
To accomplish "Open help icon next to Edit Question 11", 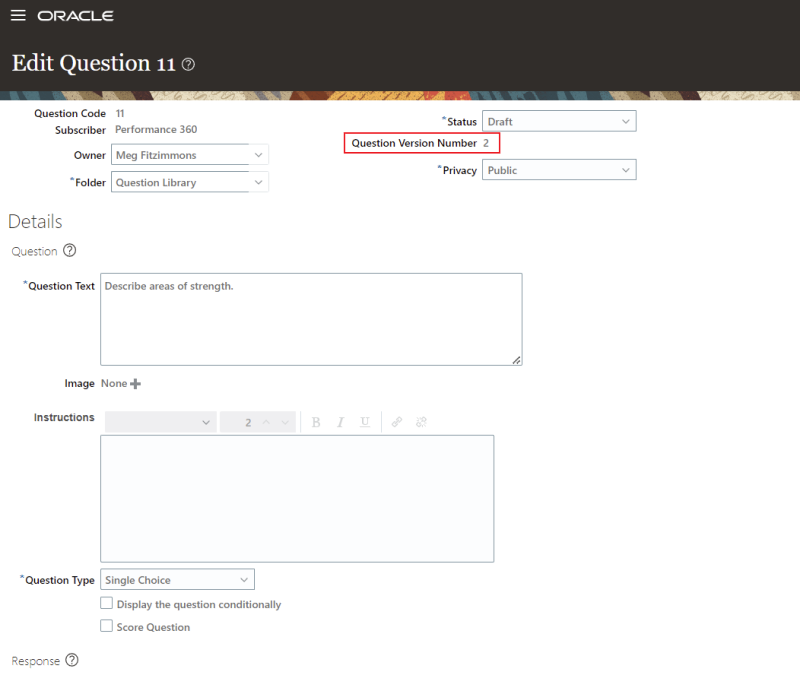I will coord(188,64).
